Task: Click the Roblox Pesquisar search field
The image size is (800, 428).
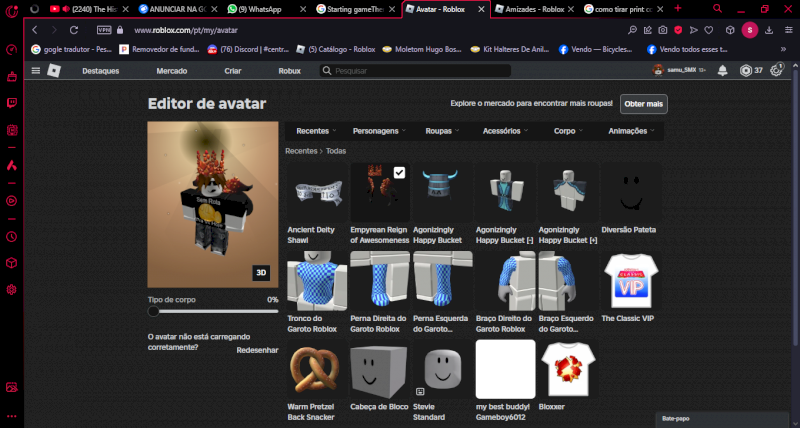Action: (415, 71)
